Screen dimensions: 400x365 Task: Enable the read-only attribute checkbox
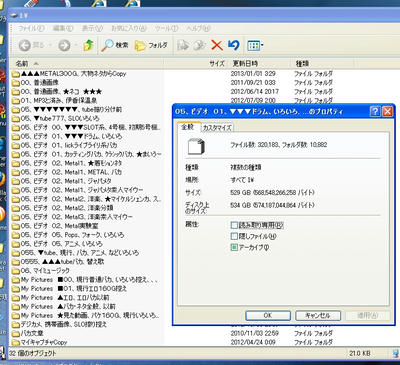click(234, 225)
